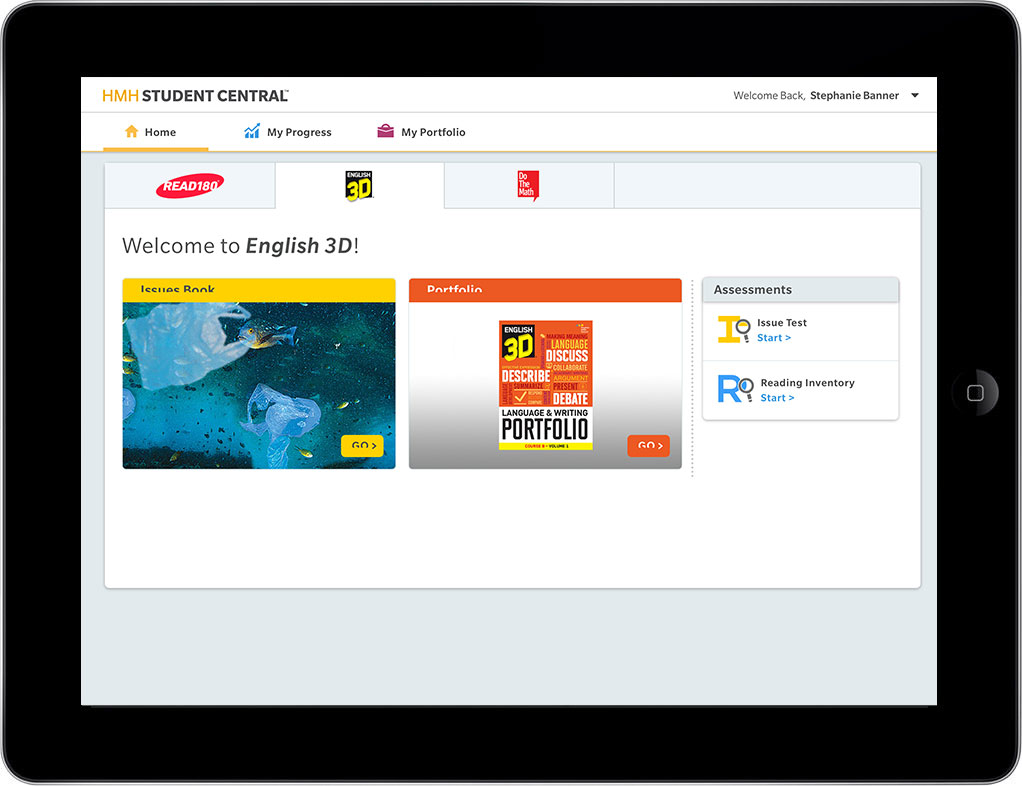Switch to the READ 180 program tab
The image size is (1022, 786).
190,186
